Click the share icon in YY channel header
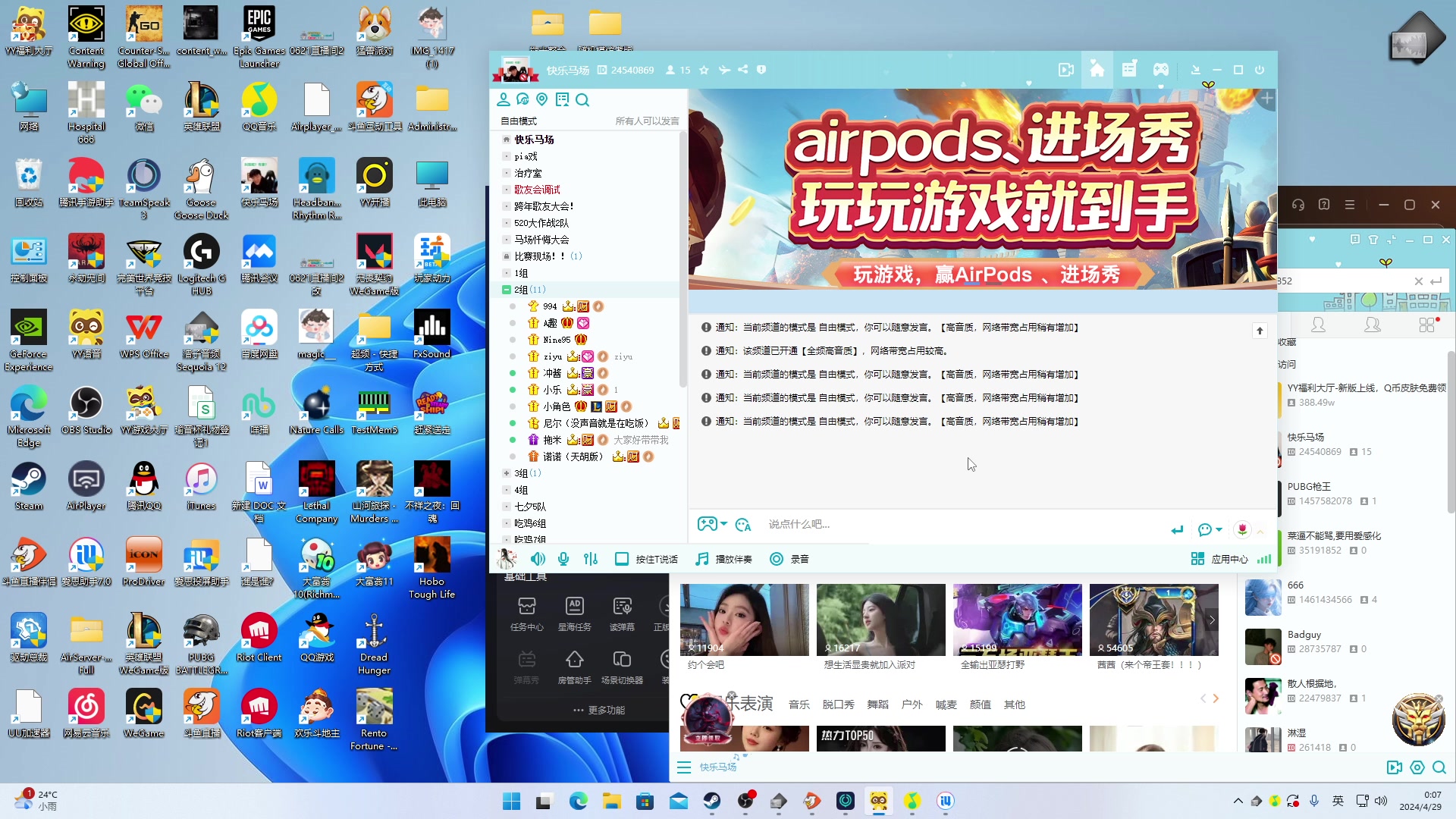 (743, 70)
